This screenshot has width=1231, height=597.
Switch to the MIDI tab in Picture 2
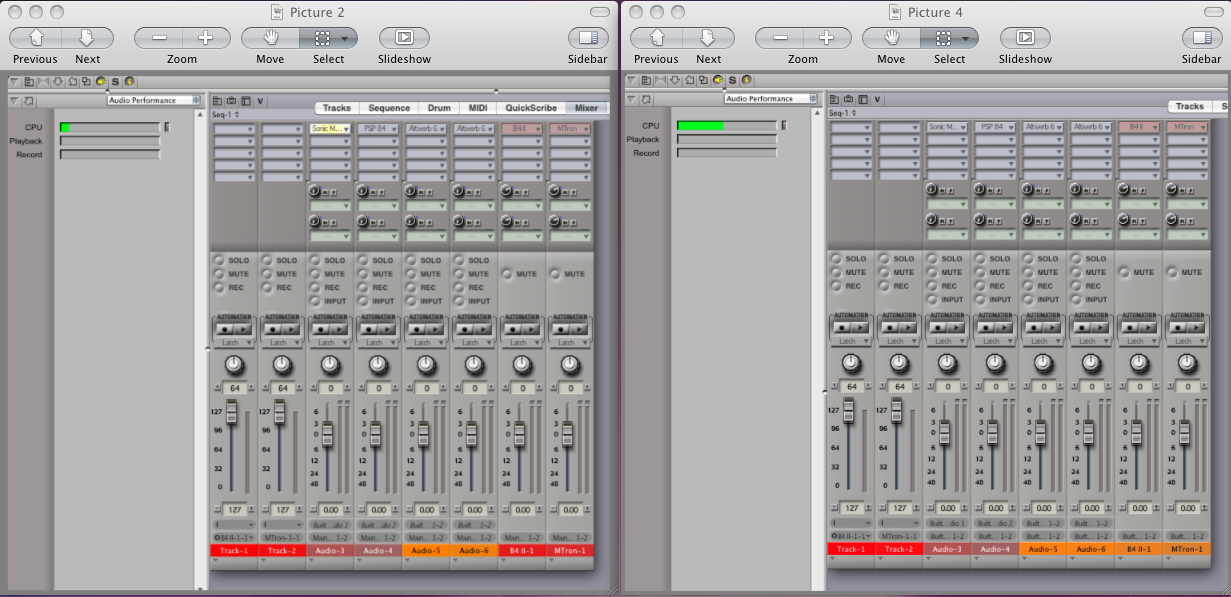(x=478, y=108)
